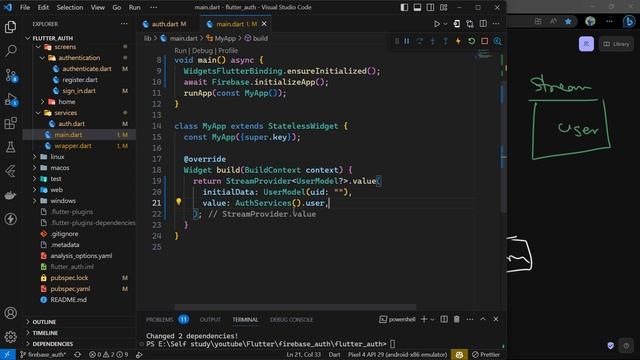Kill the terminal with trash icon

click(457, 319)
